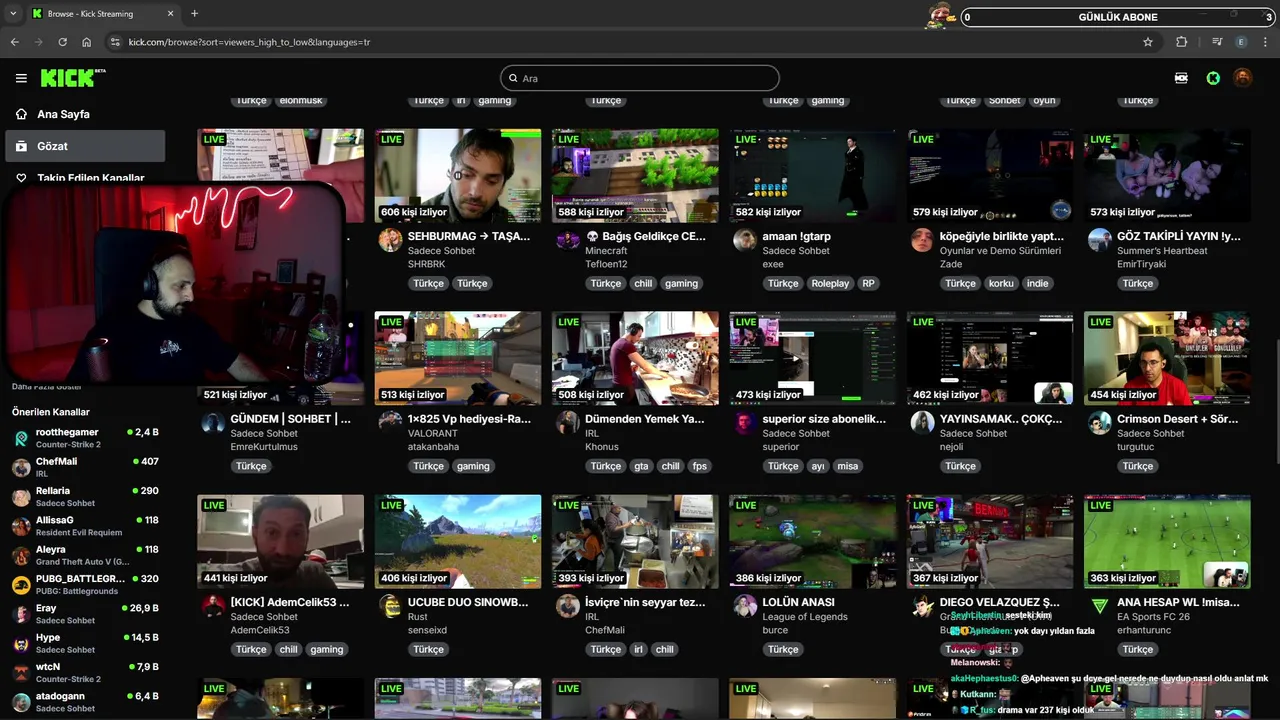Click Tefloen12 streamer avatar

[x=568, y=240]
